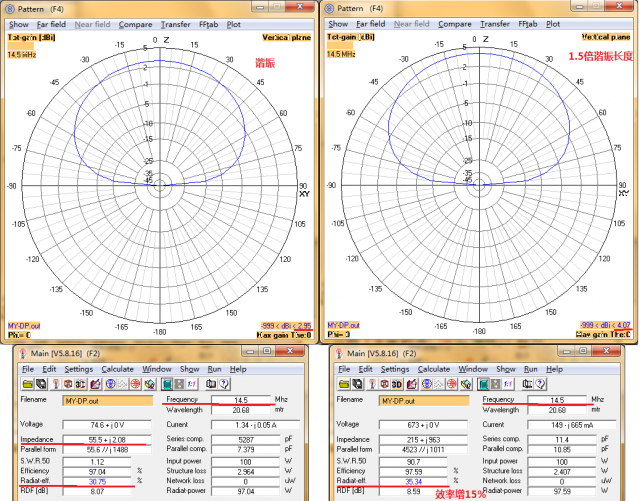Image resolution: width=640 pixels, height=501 pixels.
Task: Open Plot menu in left Pattern window
Action: [x=233, y=24]
